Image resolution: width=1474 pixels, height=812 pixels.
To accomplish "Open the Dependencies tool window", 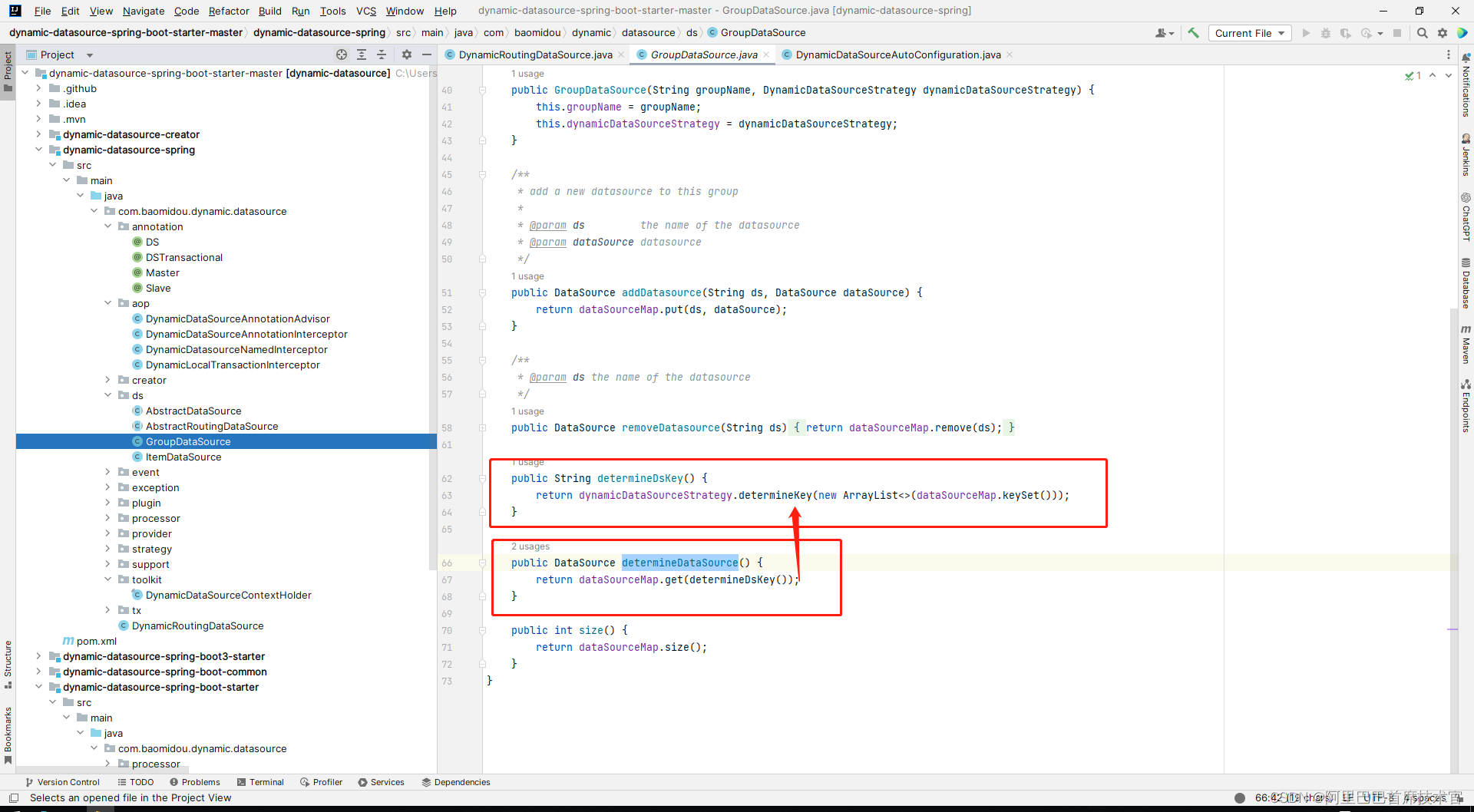I will click(456, 782).
